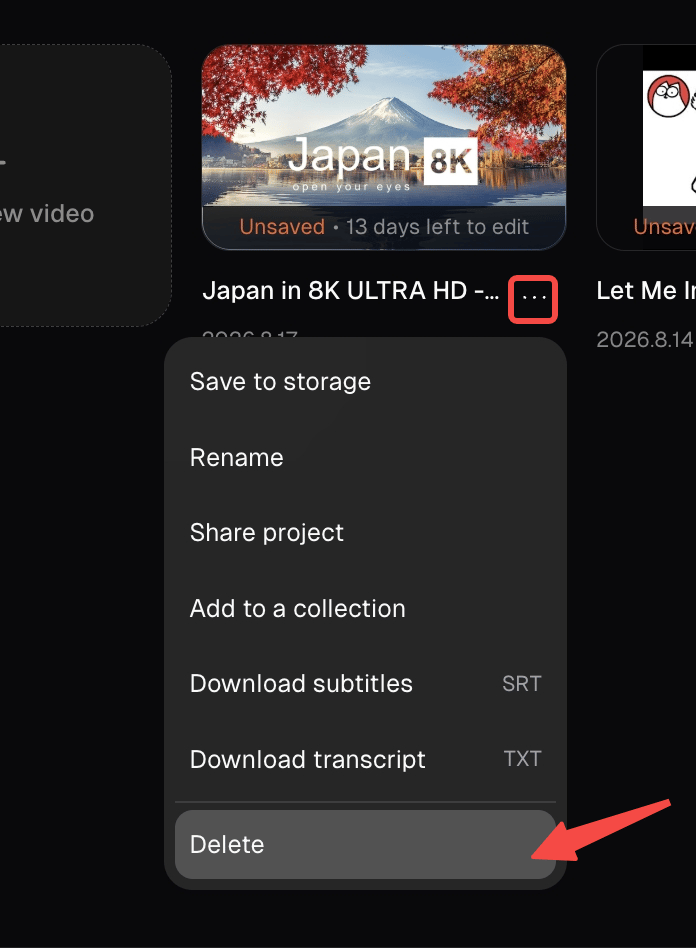The height and width of the screenshot is (948, 696).
Task: Click the Unsaved label on Let Me In project
Action: (x=665, y=227)
